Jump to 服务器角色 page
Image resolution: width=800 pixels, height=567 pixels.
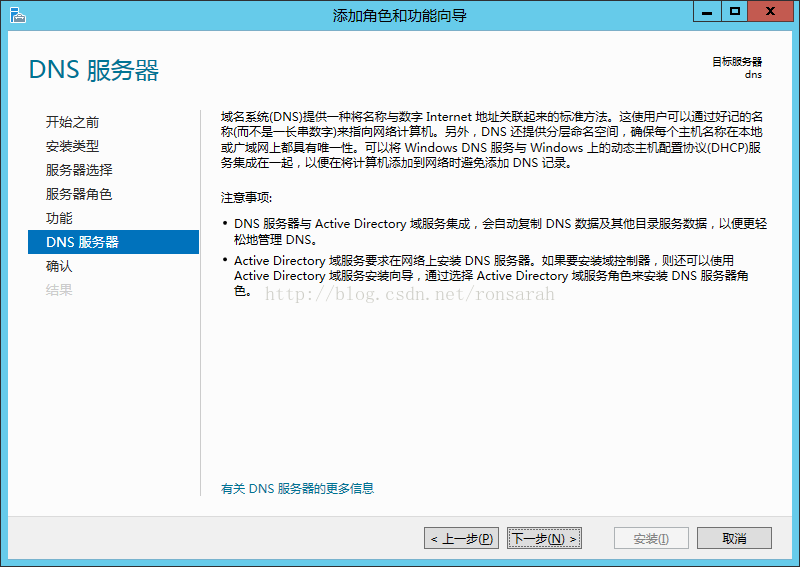79,194
